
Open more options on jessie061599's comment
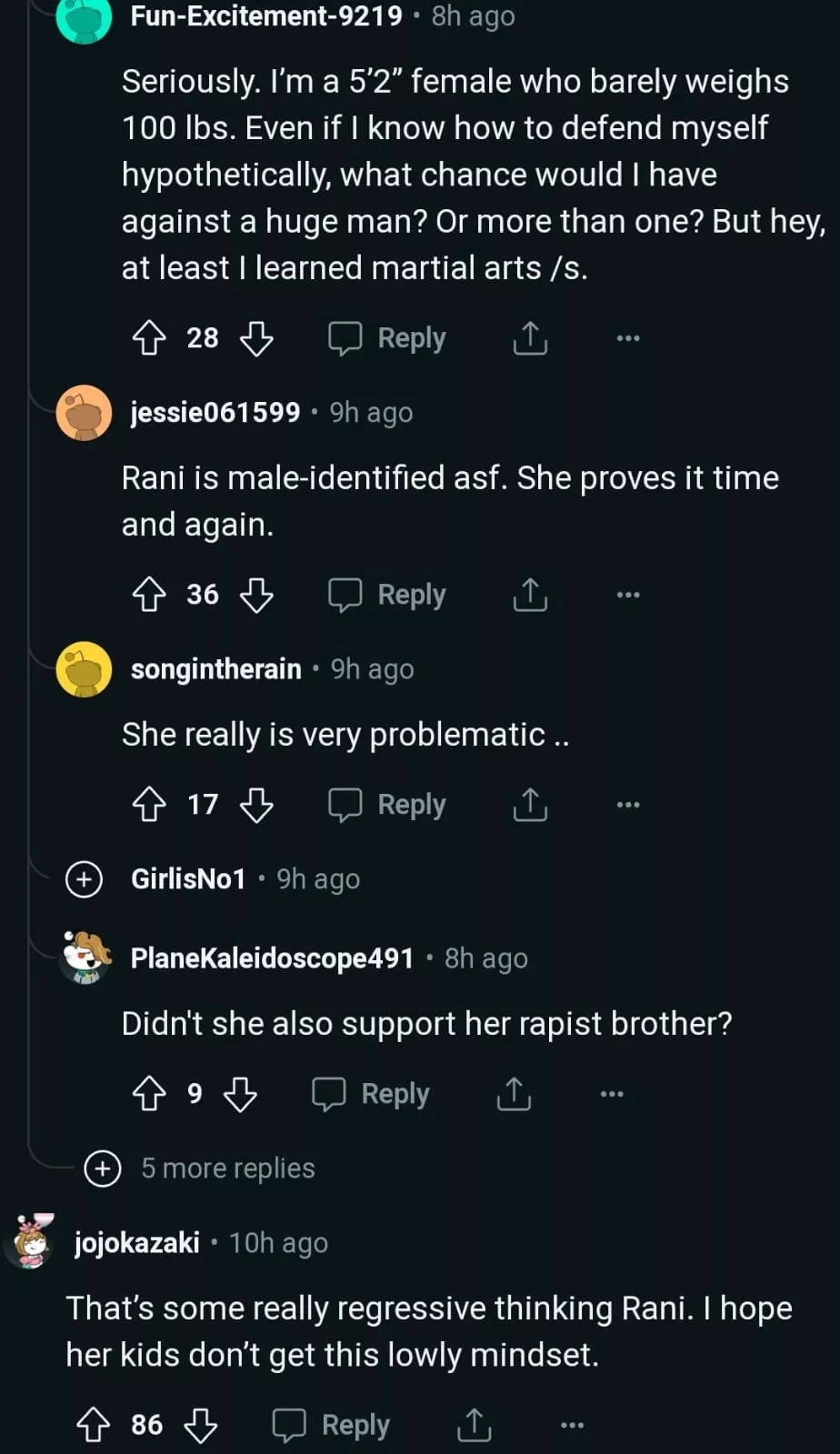pos(628,595)
